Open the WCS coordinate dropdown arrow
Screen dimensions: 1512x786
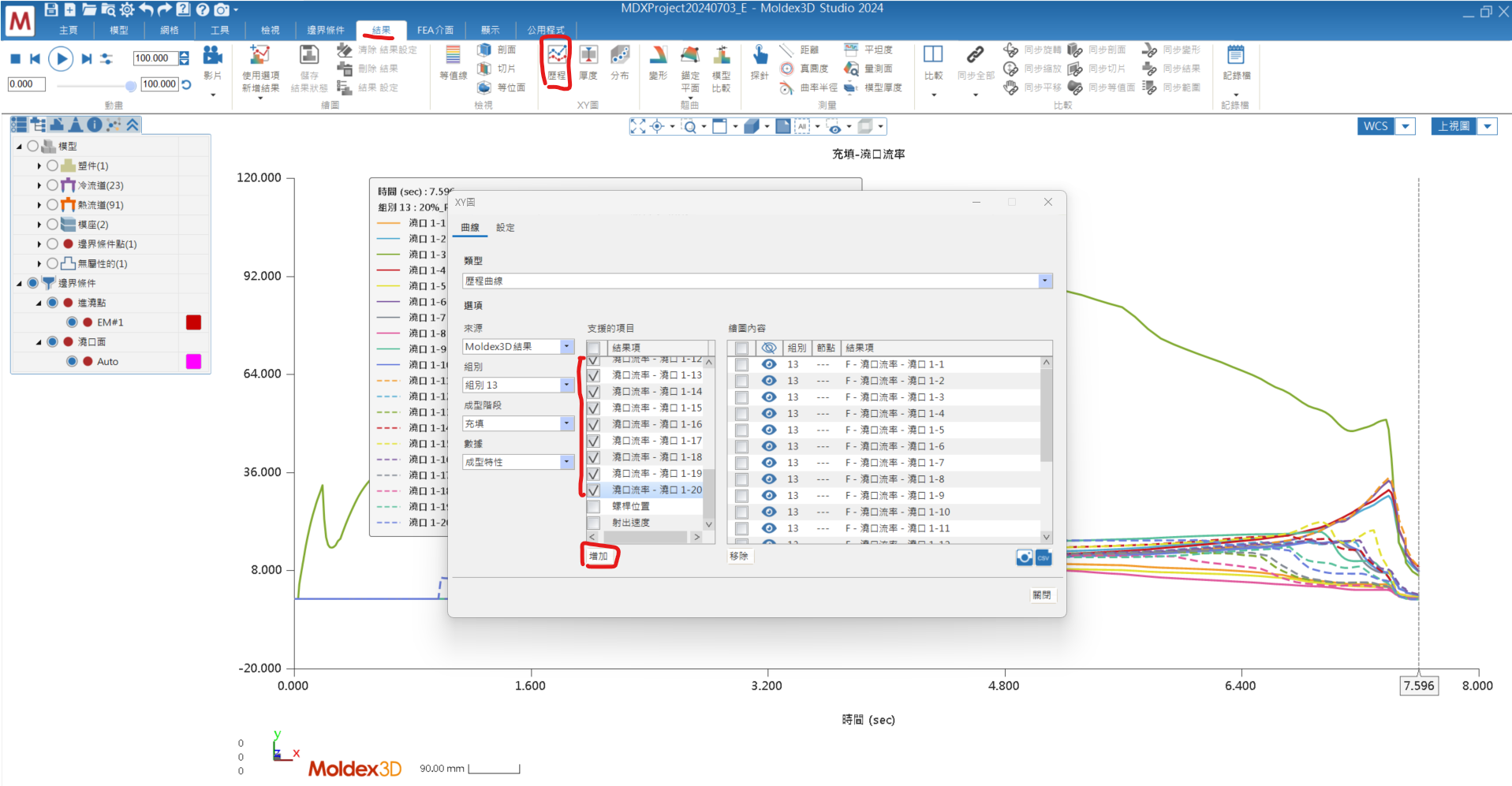pos(1406,126)
